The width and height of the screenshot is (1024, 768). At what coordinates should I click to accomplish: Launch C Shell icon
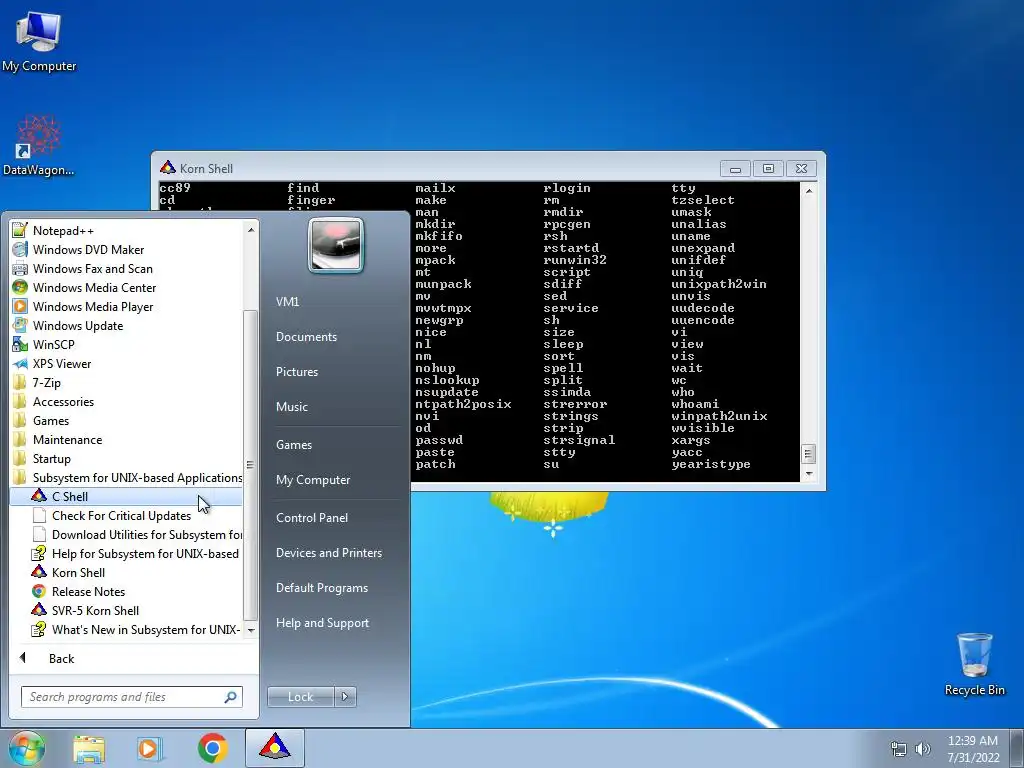(x=39, y=496)
